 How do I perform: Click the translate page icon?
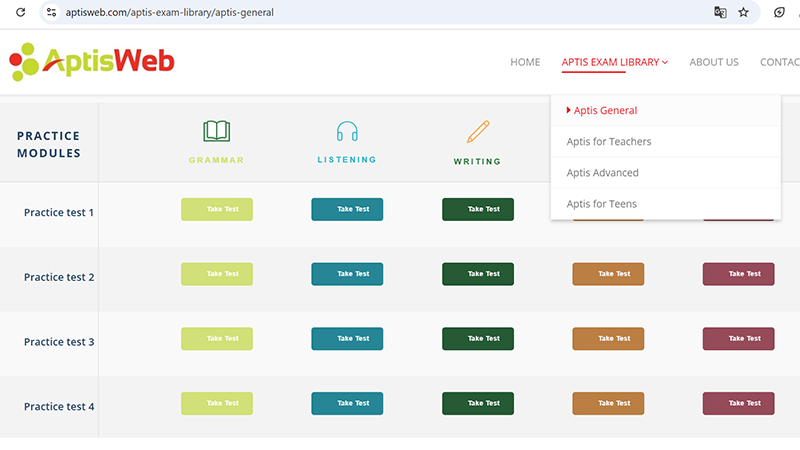[x=720, y=12]
